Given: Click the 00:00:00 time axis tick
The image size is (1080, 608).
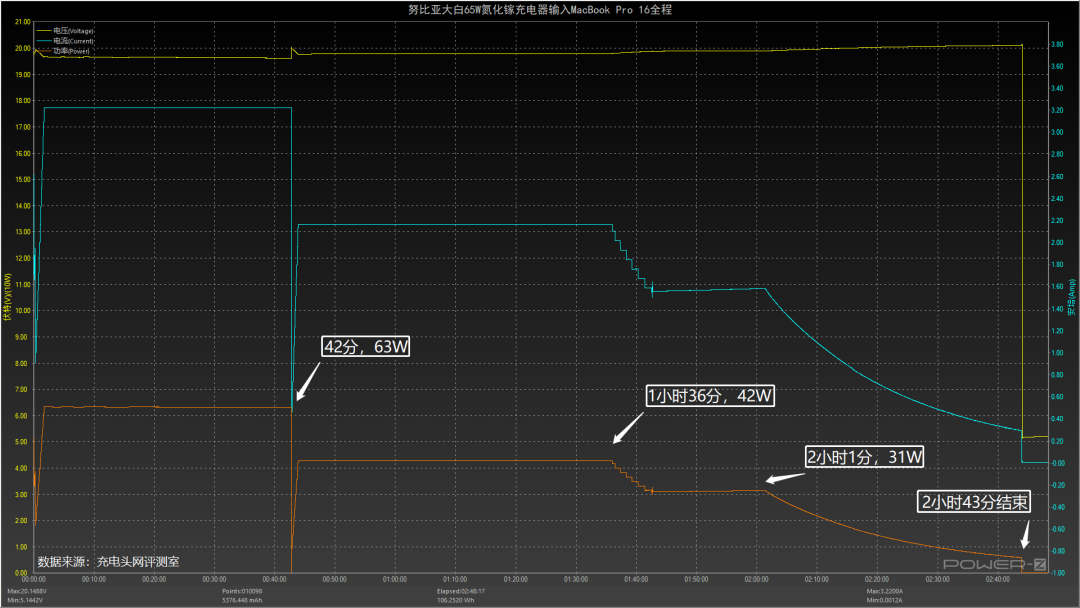Looking at the screenshot, I should point(33,579).
